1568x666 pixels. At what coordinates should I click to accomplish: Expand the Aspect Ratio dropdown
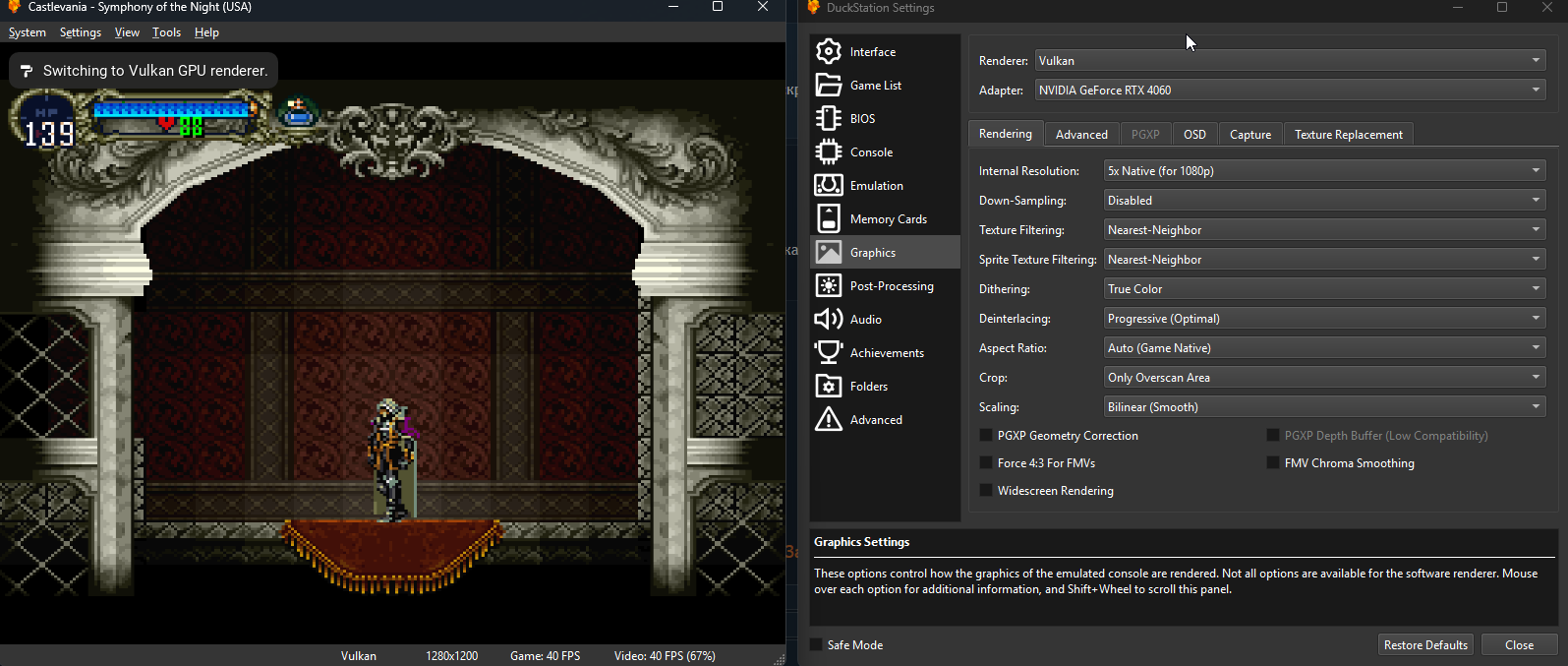point(1324,347)
